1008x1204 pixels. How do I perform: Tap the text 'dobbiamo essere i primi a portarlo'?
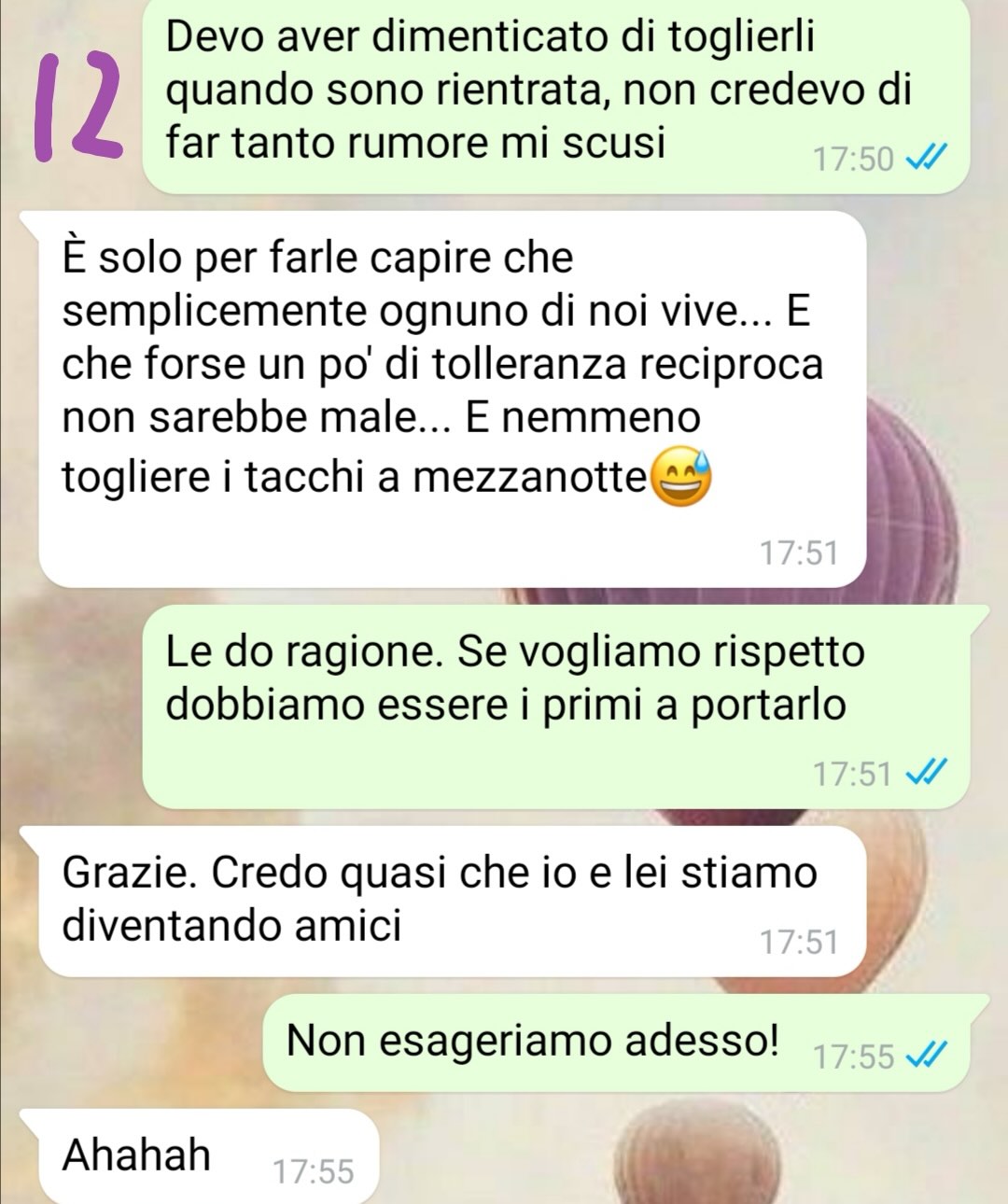tap(506, 705)
